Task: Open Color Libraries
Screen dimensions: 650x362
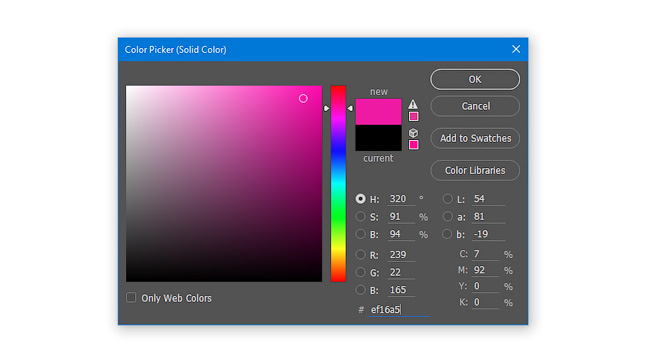Action: tap(475, 170)
